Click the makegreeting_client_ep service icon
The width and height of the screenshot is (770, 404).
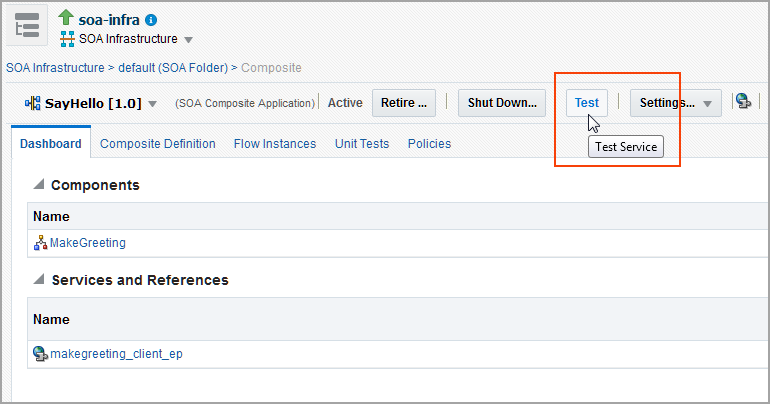coord(40,353)
